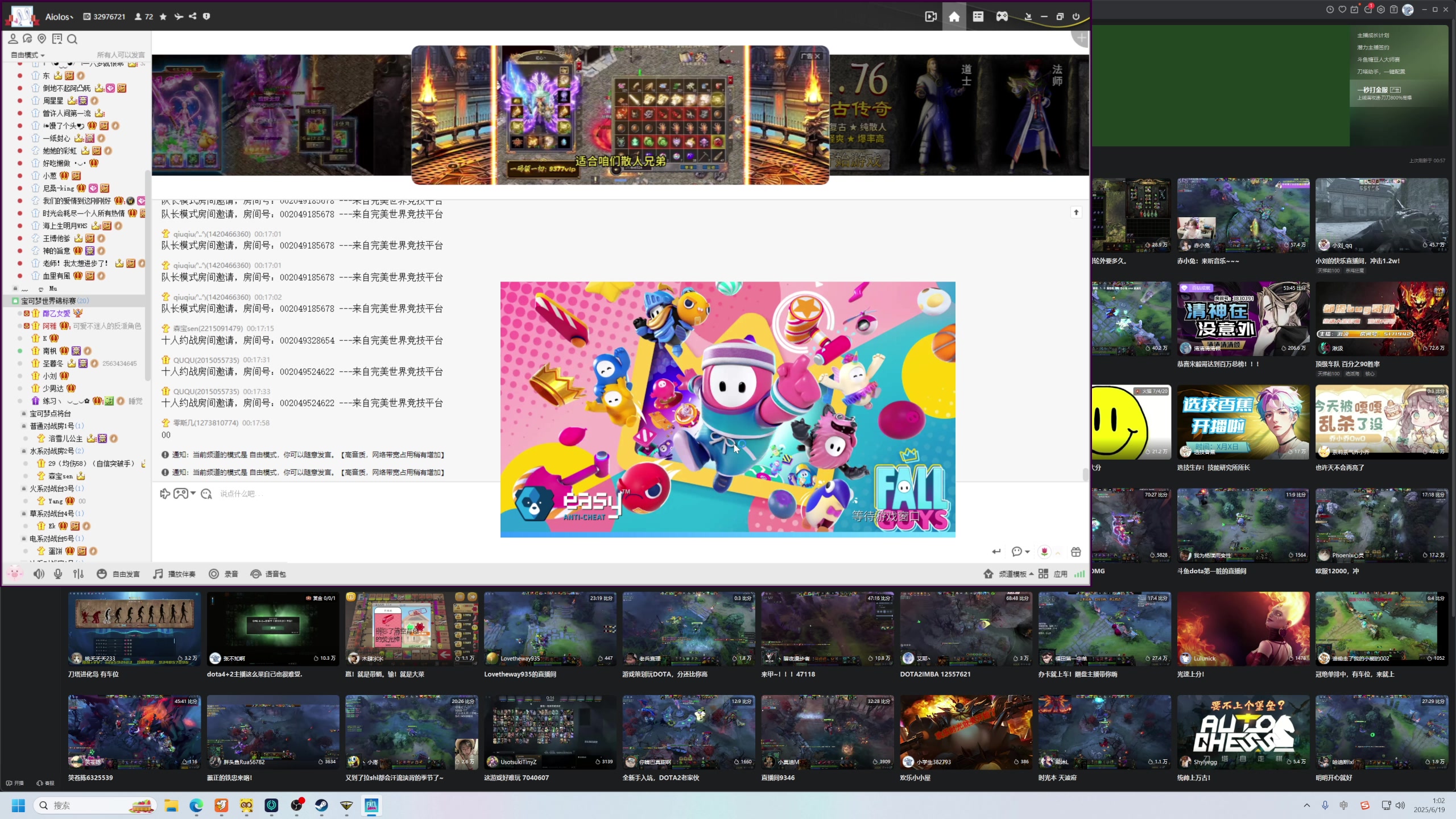Open the channel notice board icon
The image size is (1456, 819).
click(x=57, y=39)
